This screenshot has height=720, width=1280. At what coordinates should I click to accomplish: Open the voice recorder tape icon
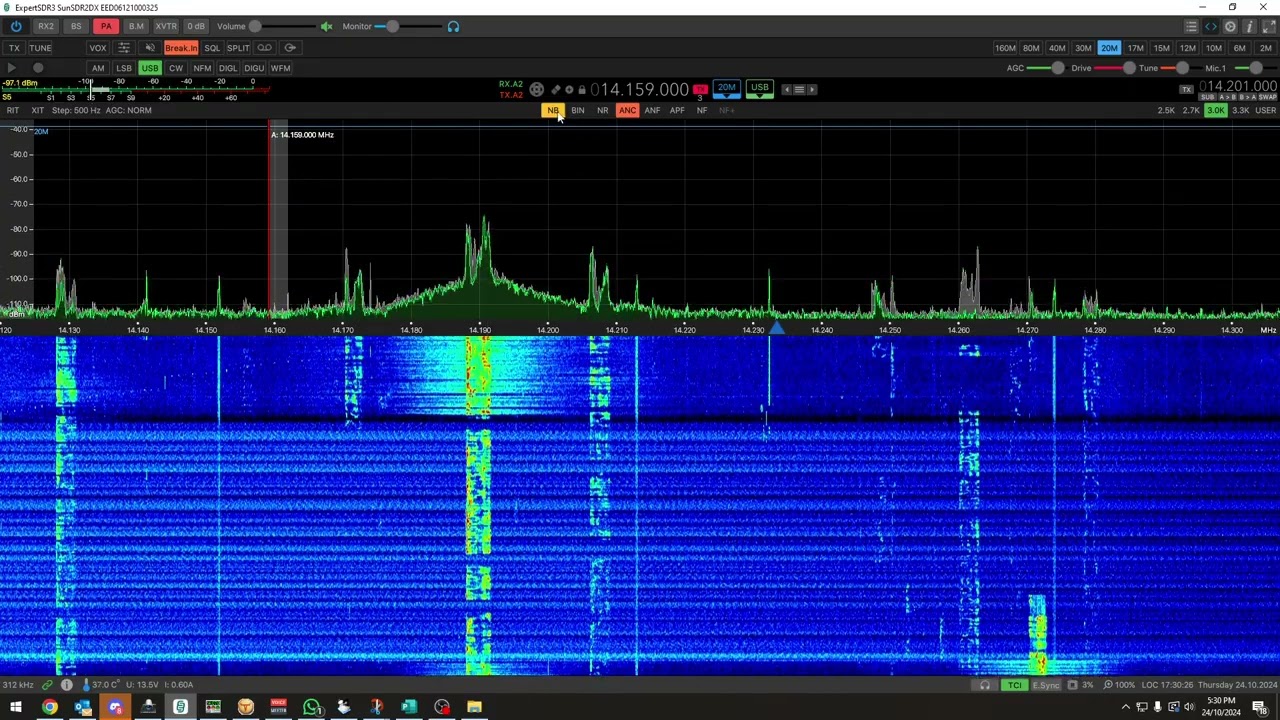click(264, 48)
